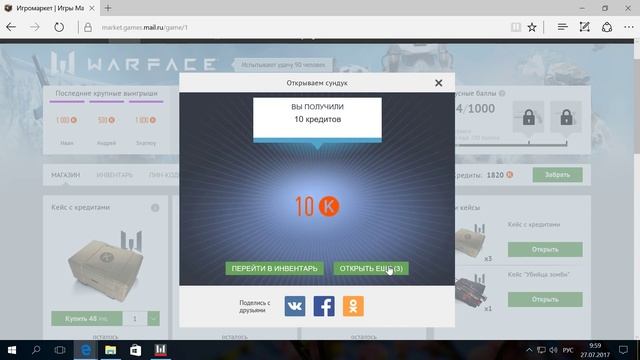Click second locked bonus reward
The height and width of the screenshot is (360, 640).
tap(566, 117)
